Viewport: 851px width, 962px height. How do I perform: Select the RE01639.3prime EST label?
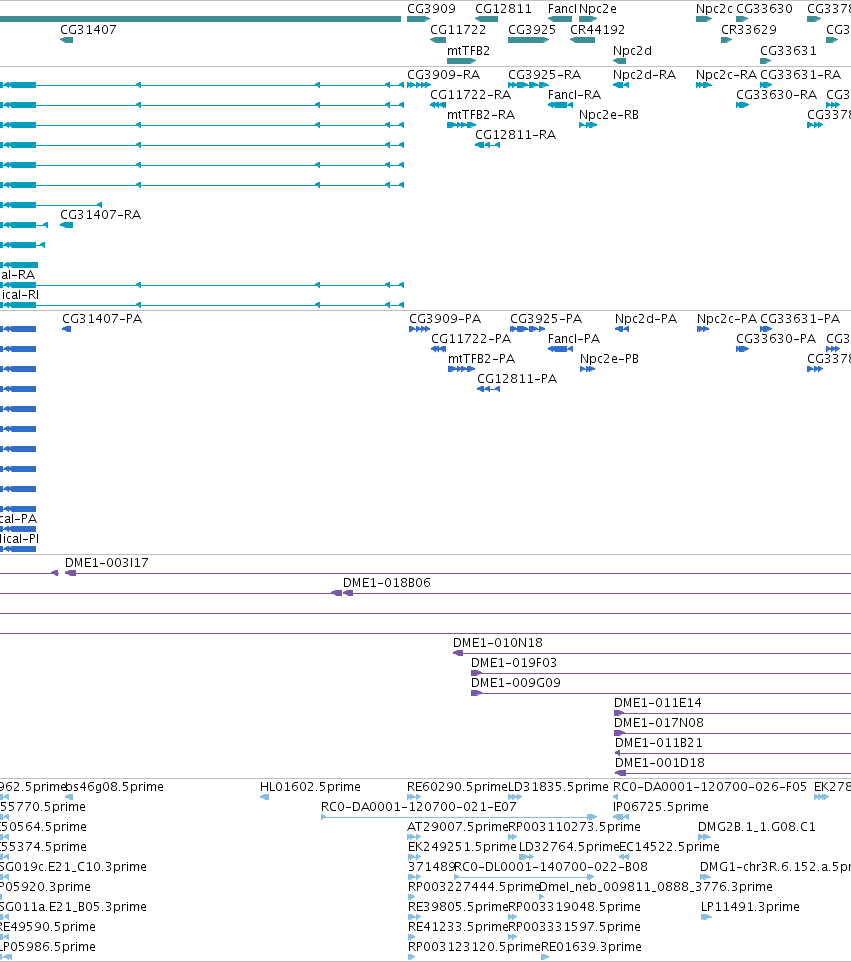click(x=591, y=947)
